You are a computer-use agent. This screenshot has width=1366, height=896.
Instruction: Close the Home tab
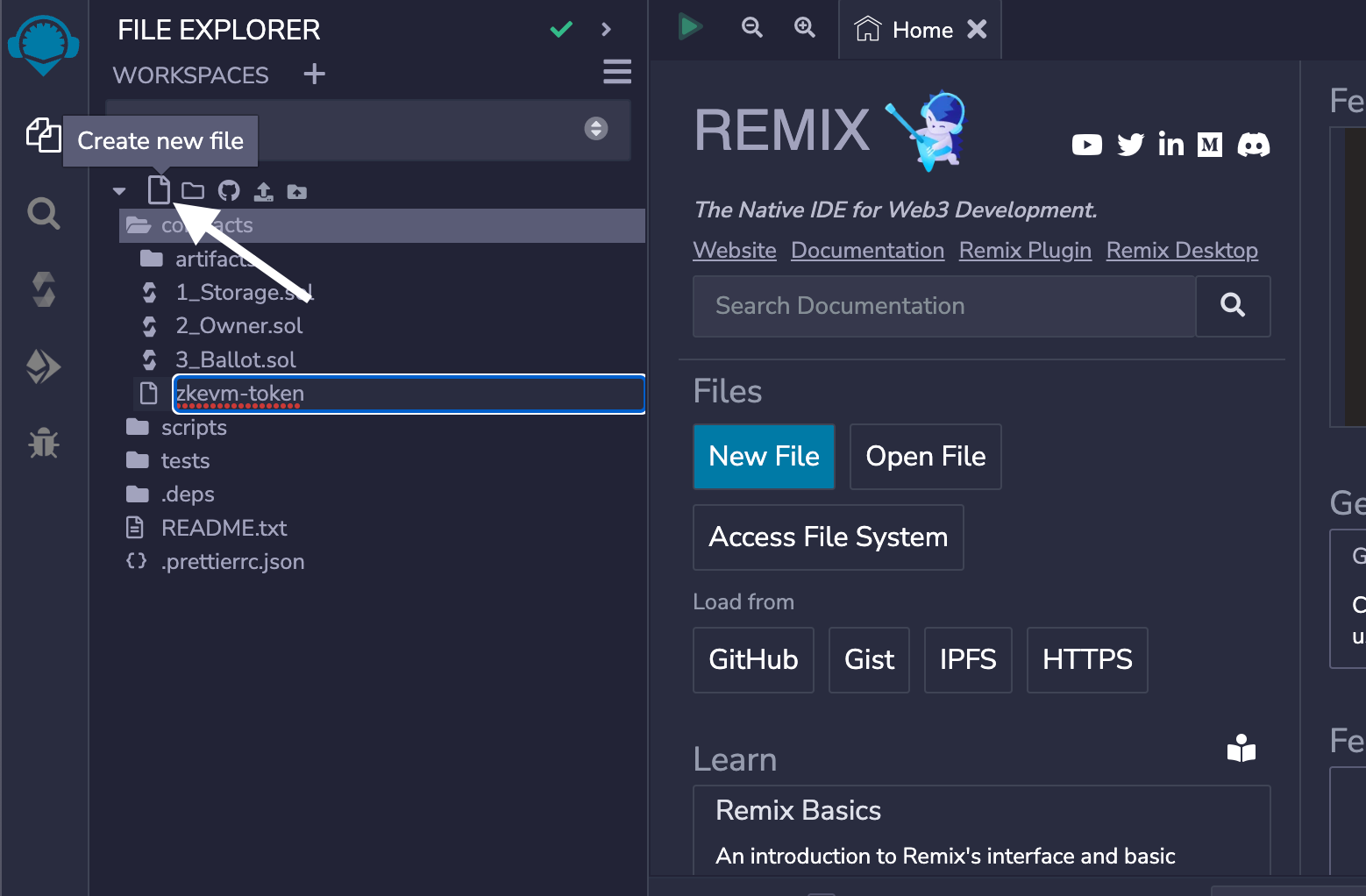(x=977, y=30)
